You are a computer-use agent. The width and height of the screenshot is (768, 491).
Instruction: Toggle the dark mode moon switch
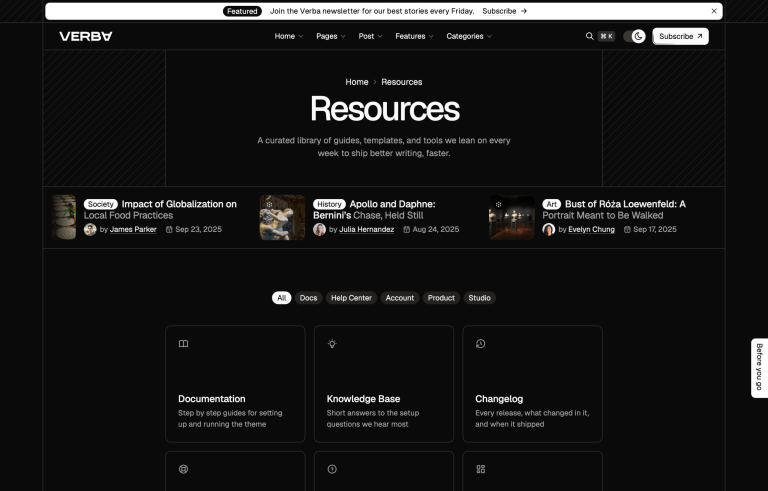point(634,36)
